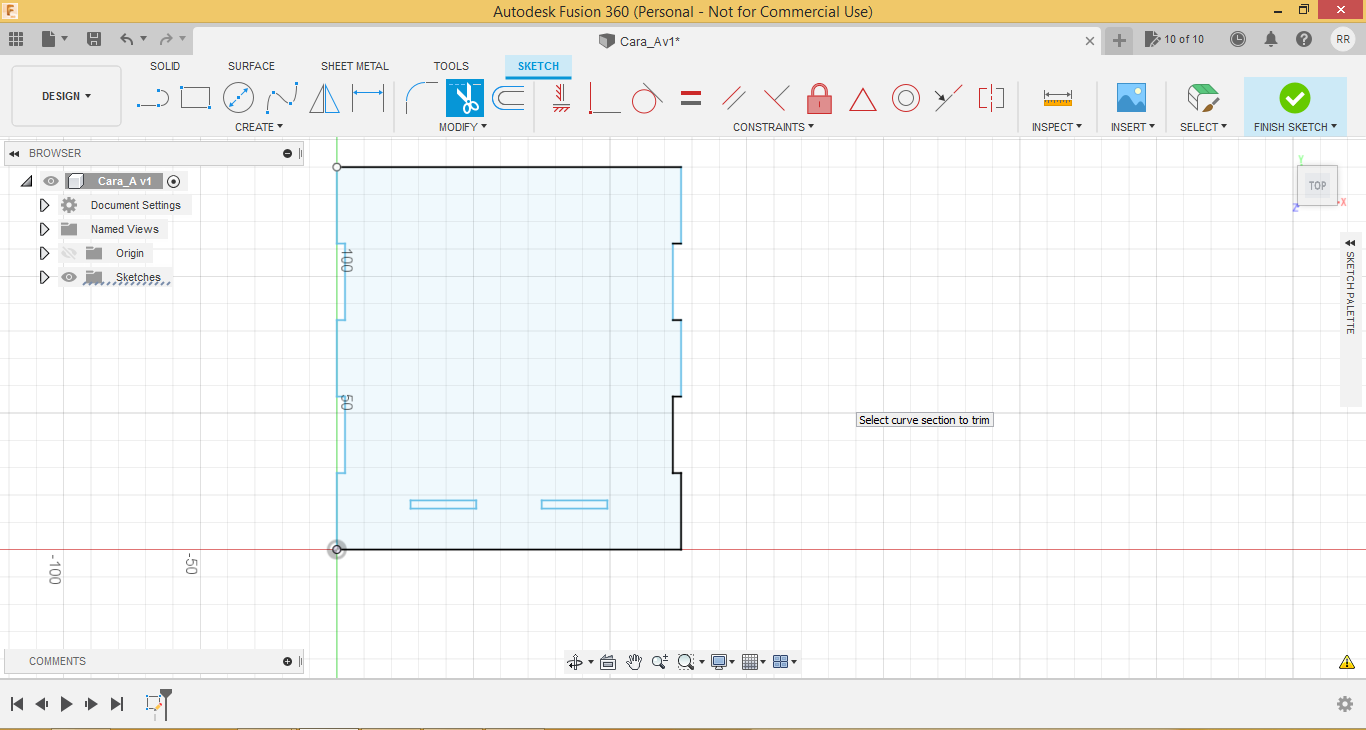Open the data panel grid icon
The width and height of the screenshot is (1366, 730).
tap(16, 39)
